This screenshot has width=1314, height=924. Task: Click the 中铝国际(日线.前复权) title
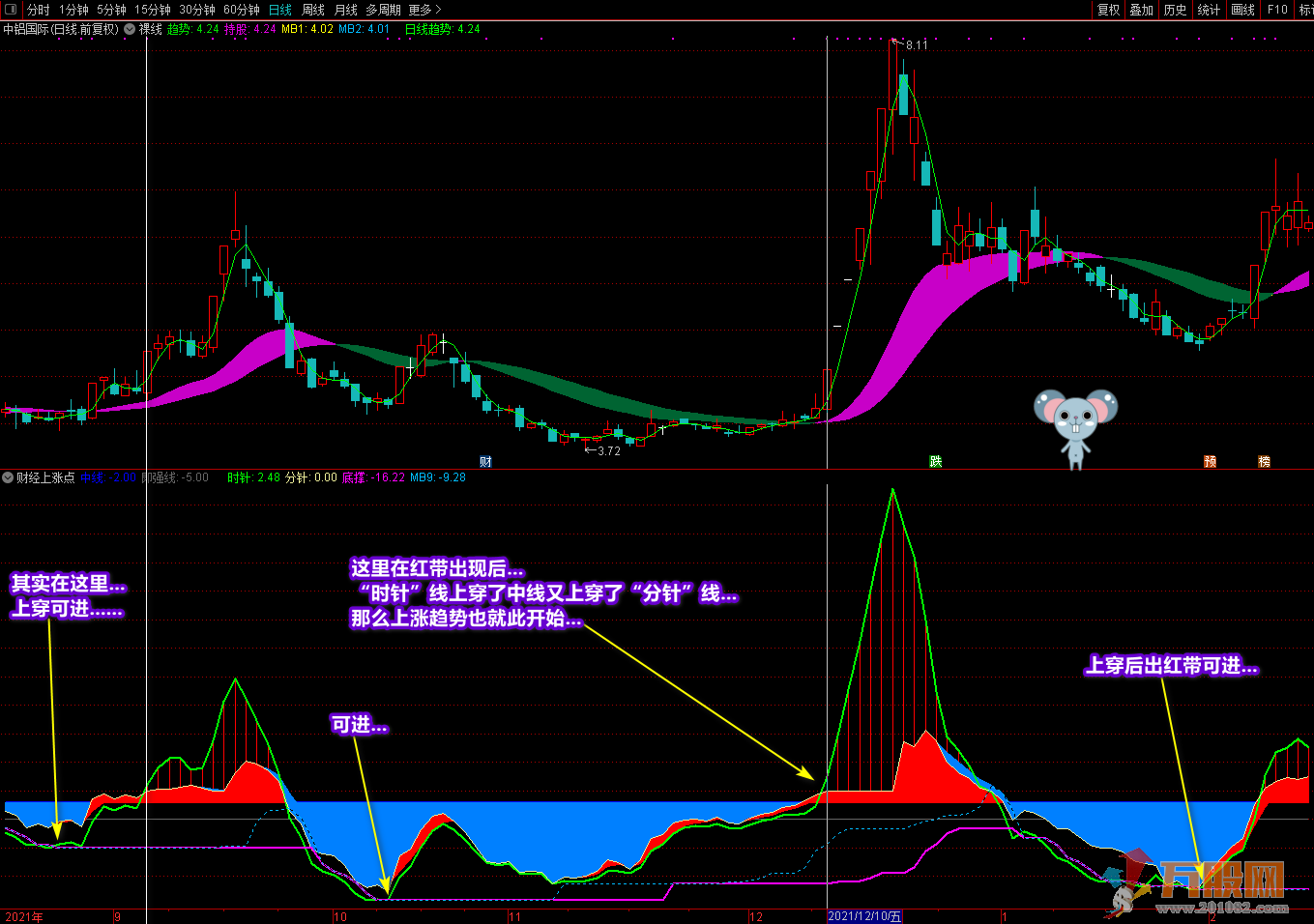(x=61, y=29)
